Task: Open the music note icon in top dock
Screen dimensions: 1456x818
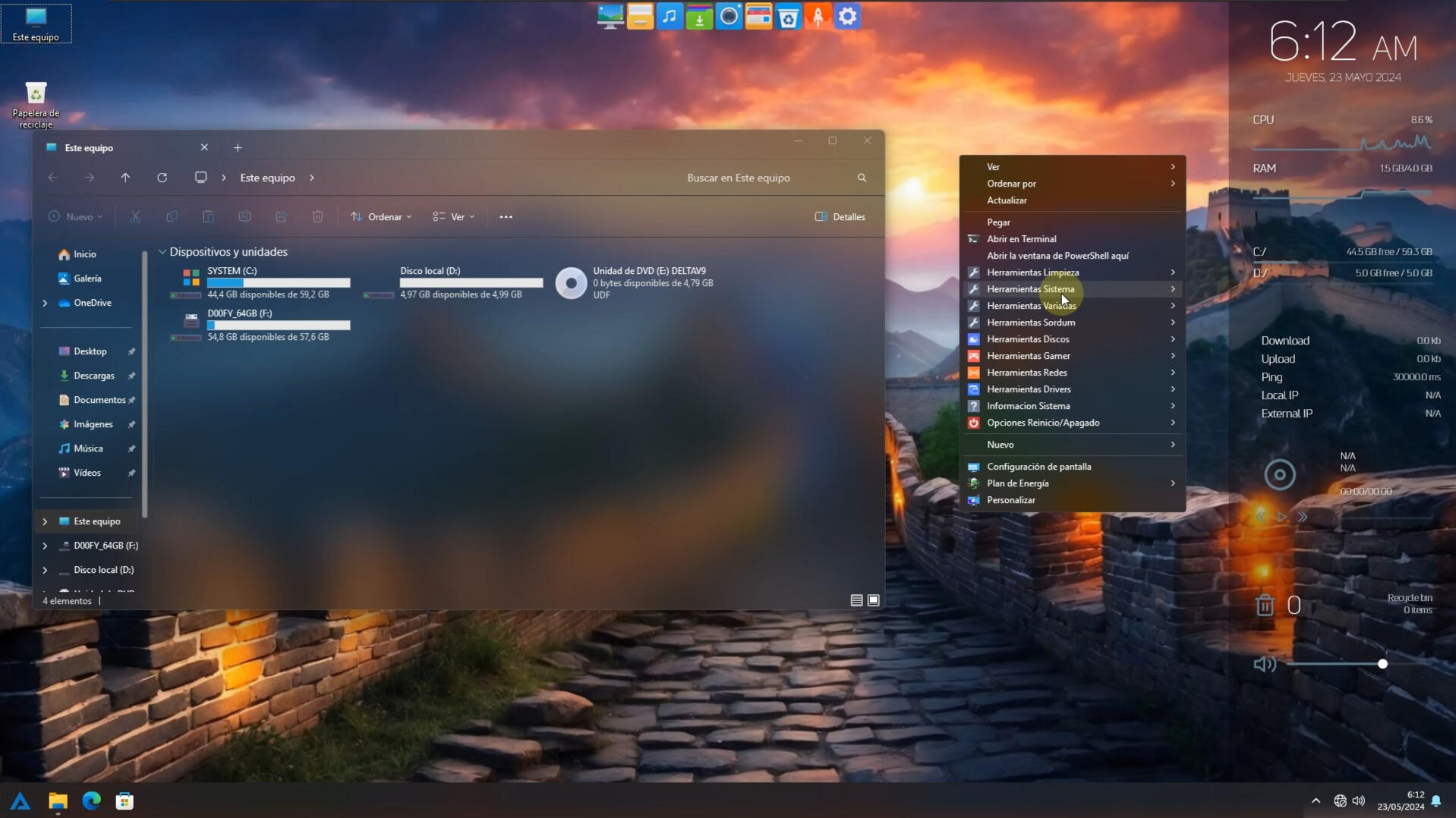Action: [x=669, y=17]
